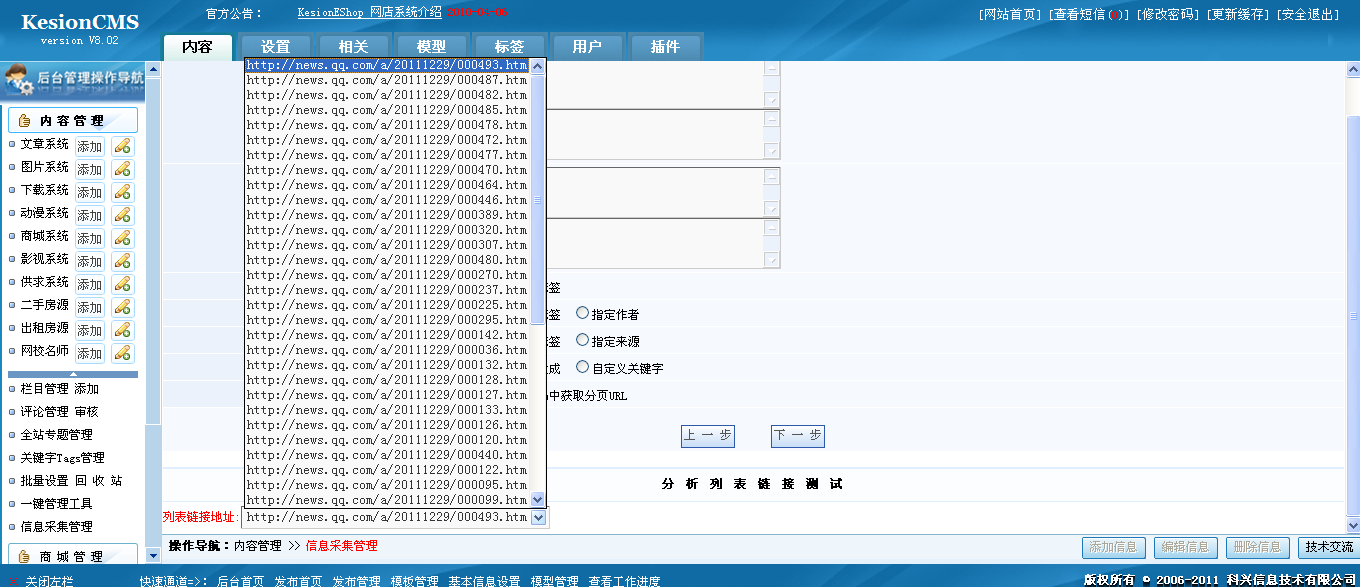Click the 更新缓存 link
This screenshot has width=1360, height=587.
[1238, 14]
